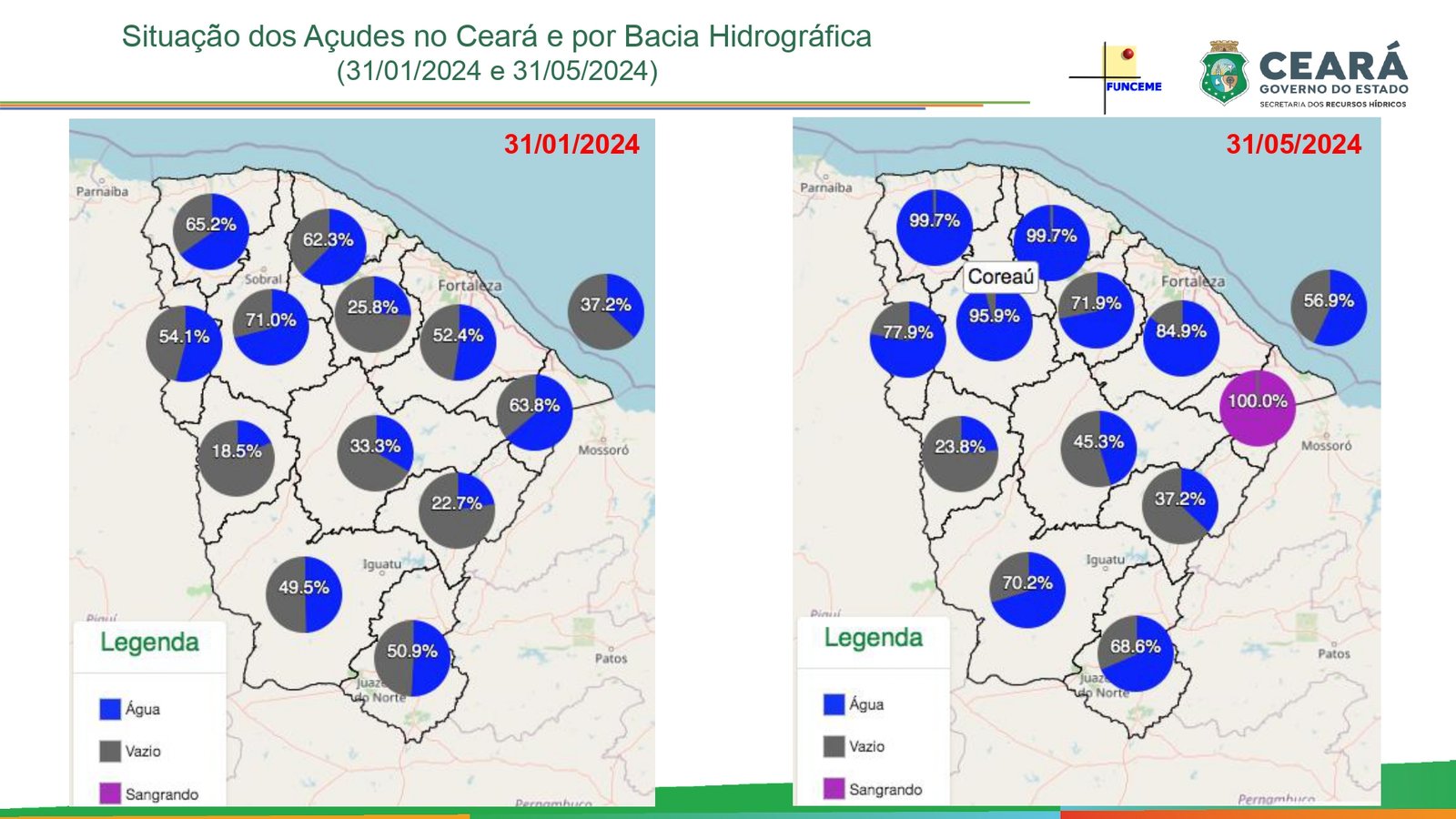
Task: Select the 95.9% pie below Coreaú tooltip
Action: click(994, 323)
